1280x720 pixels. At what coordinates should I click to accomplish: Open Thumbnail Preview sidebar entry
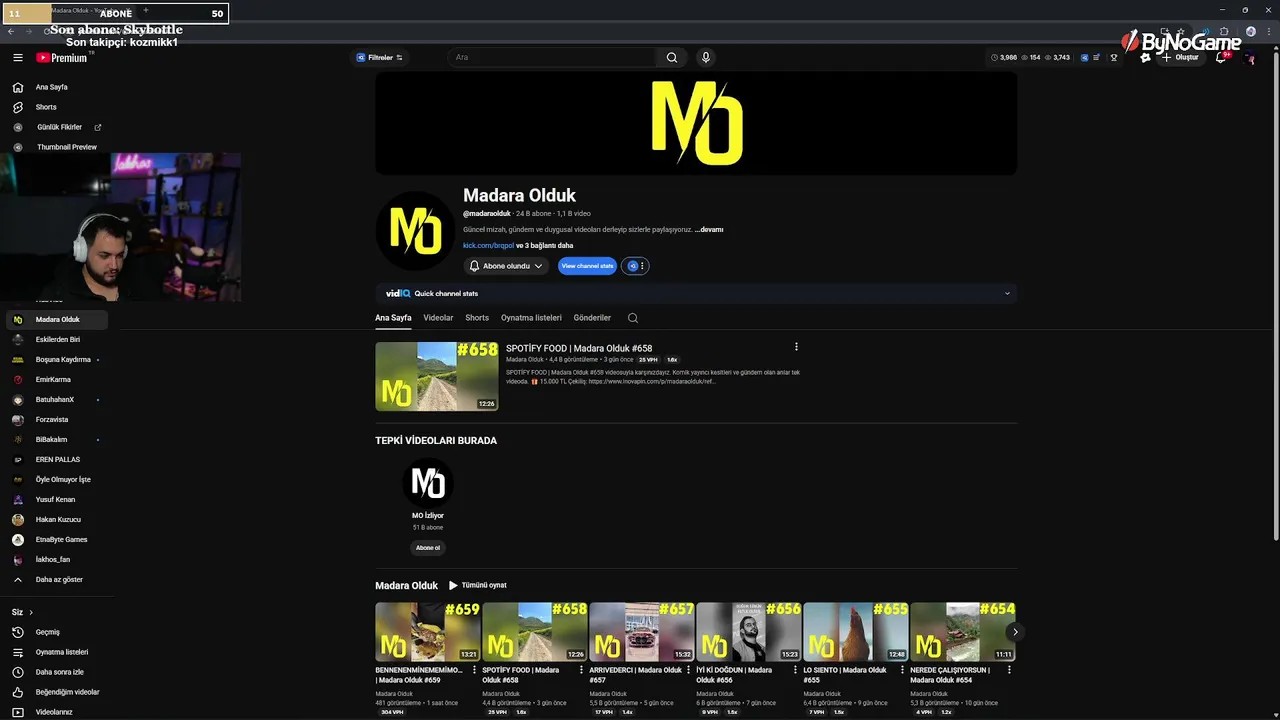(56, 147)
